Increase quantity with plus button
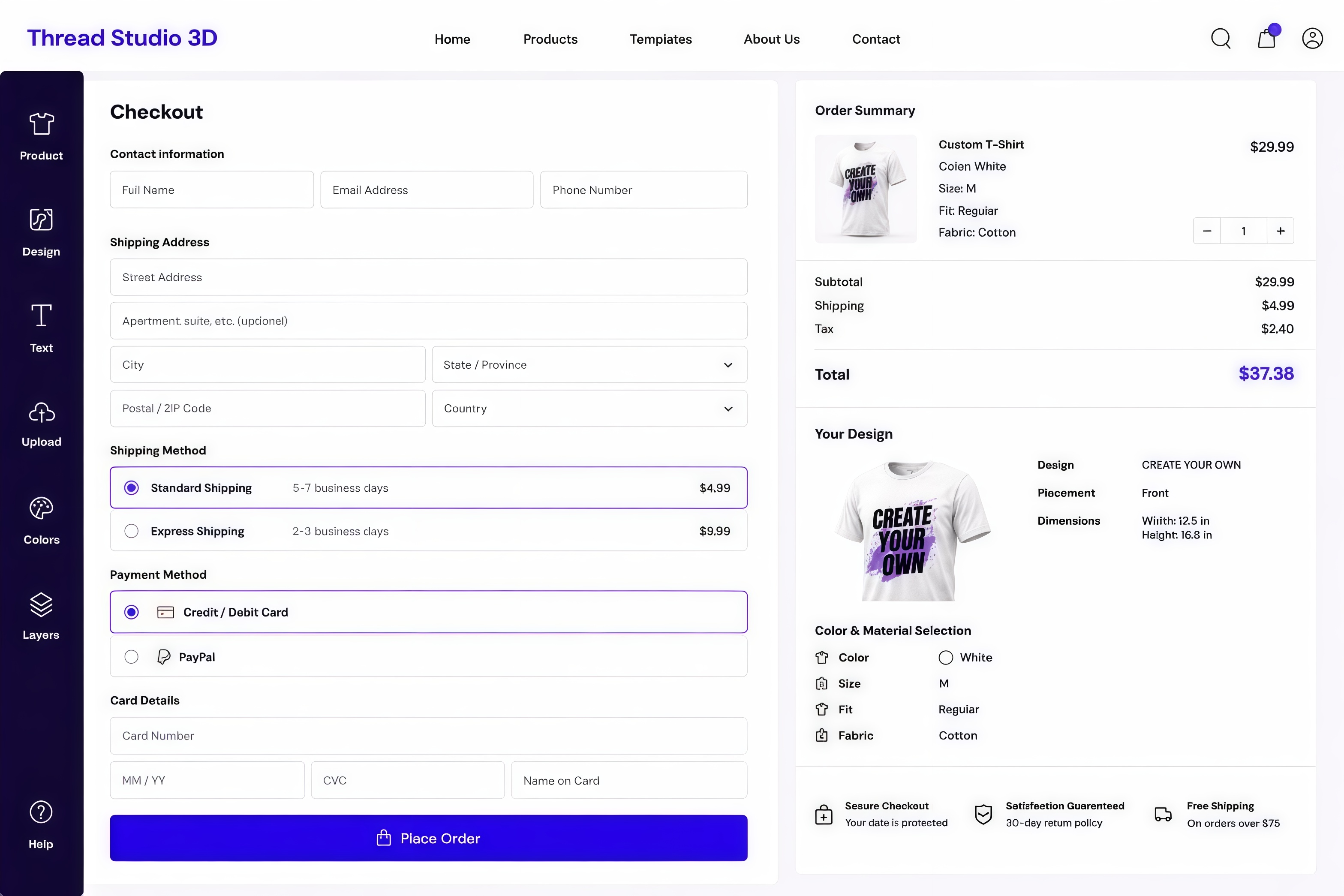The height and width of the screenshot is (896, 1344). pyautogui.click(x=1281, y=231)
